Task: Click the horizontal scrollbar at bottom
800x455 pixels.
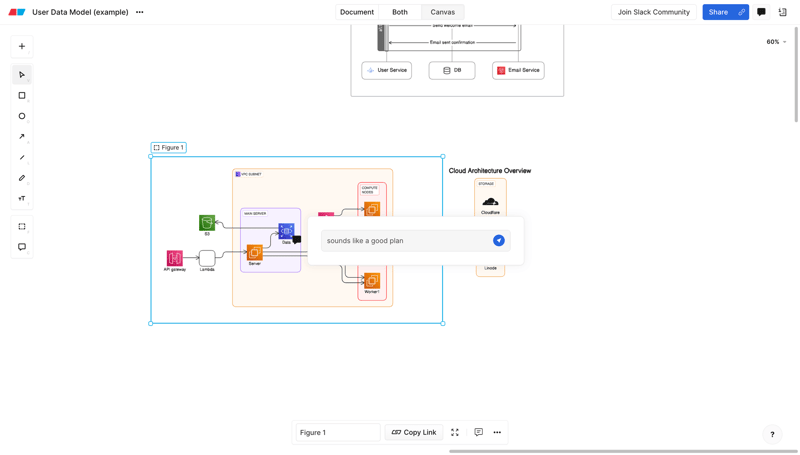Action: click(x=622, y=451)
